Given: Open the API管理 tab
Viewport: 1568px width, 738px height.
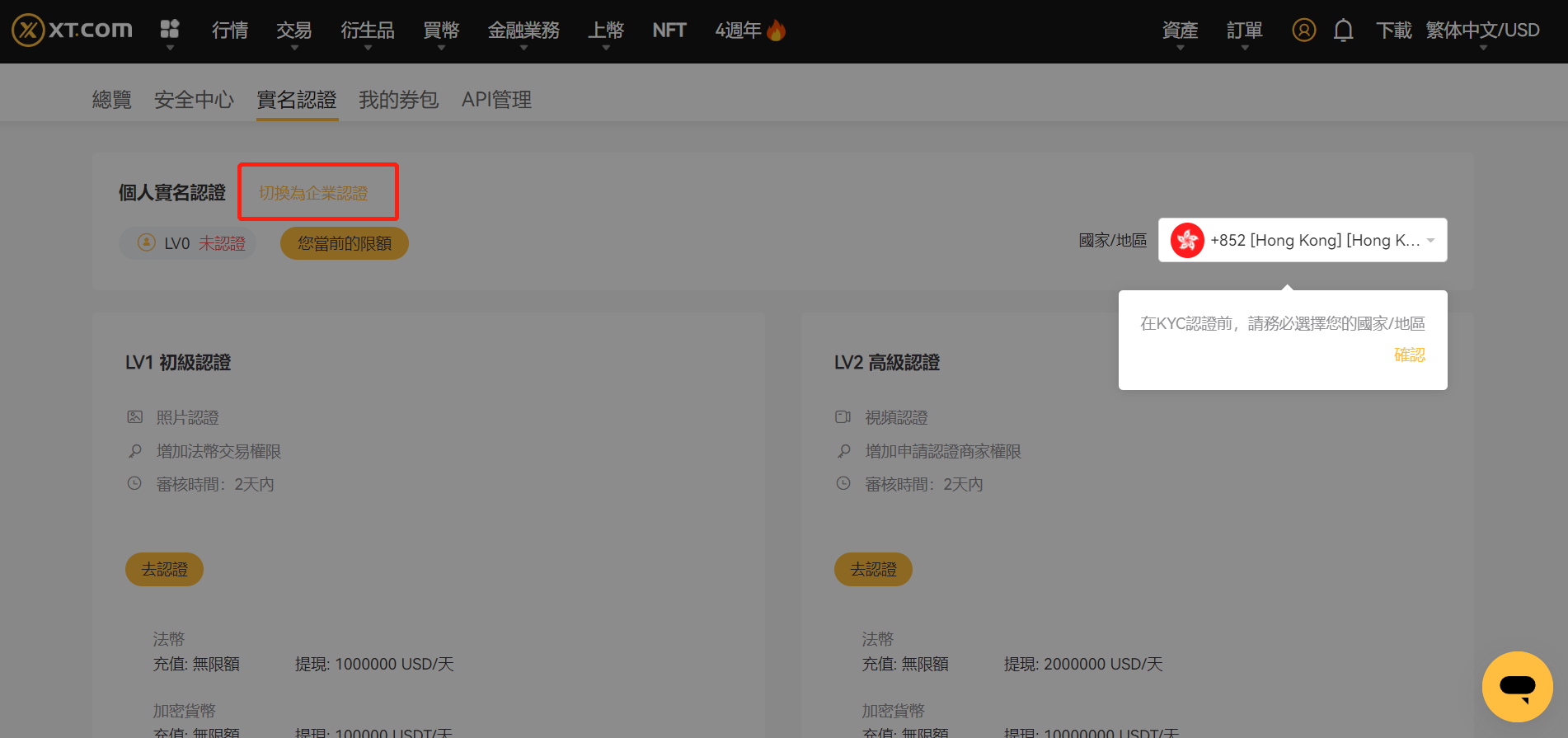Looking at the screenshot, I should coord(496,100).
